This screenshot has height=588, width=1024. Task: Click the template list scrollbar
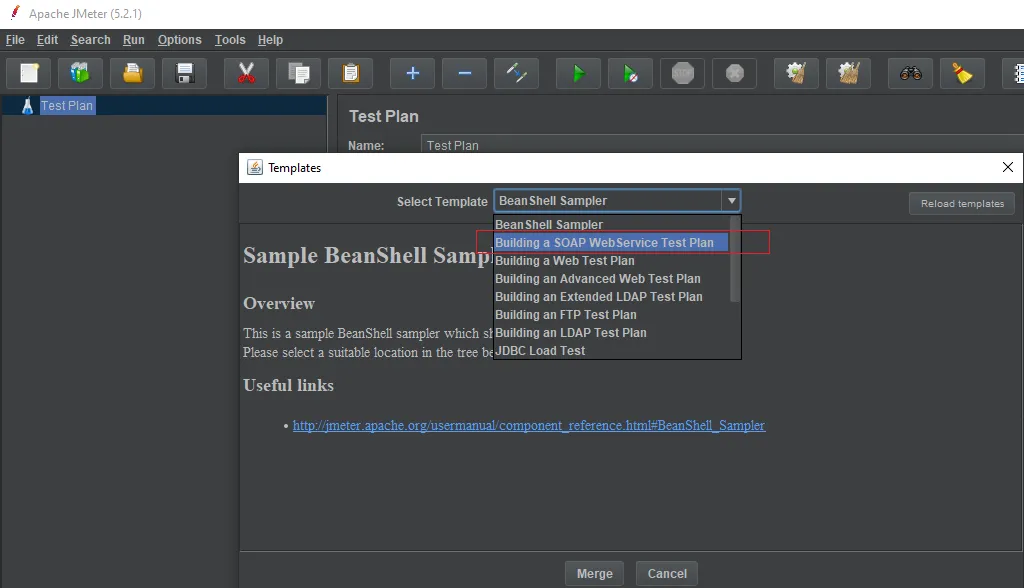735,259
